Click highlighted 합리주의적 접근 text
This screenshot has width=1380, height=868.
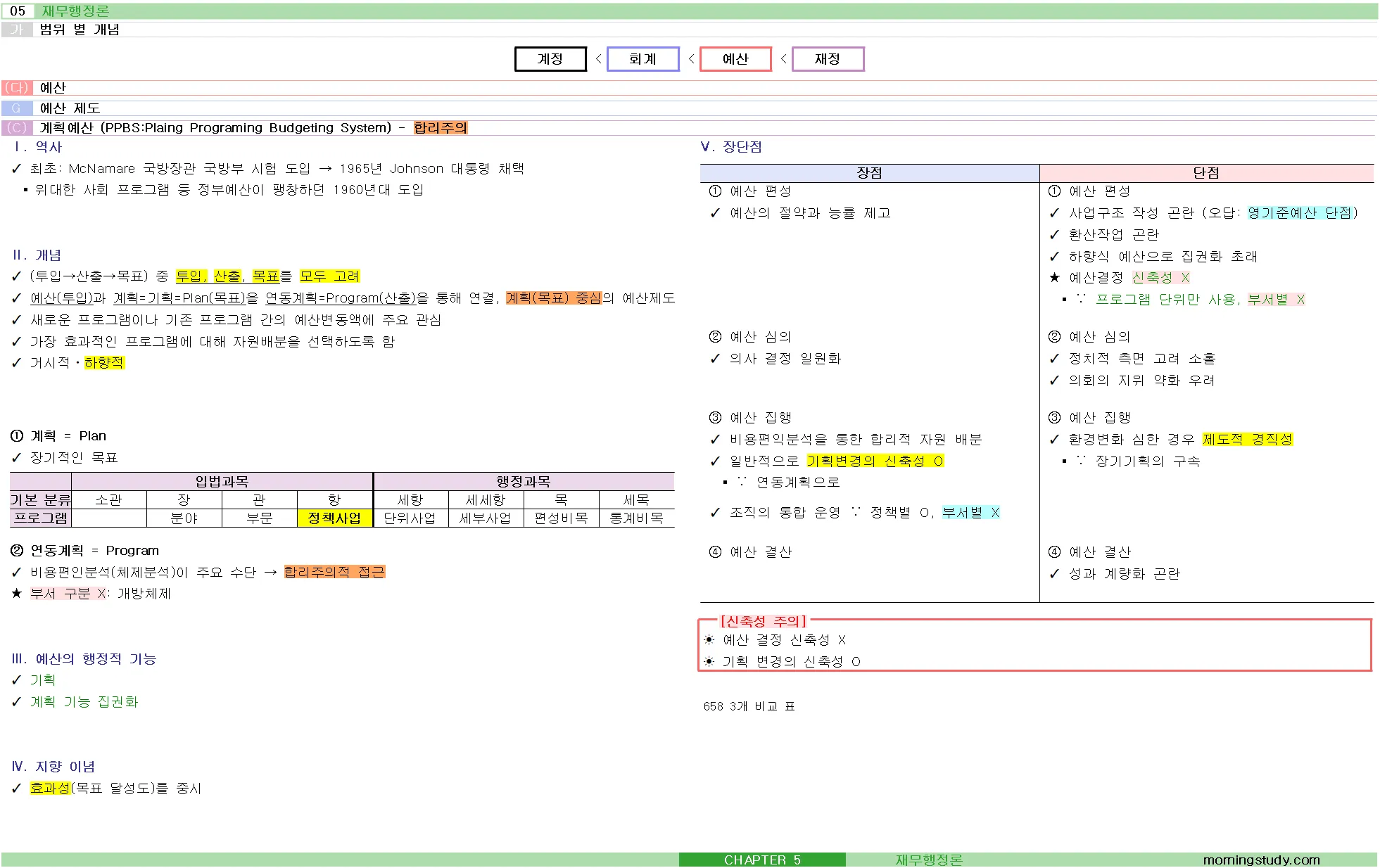point(335,572)
